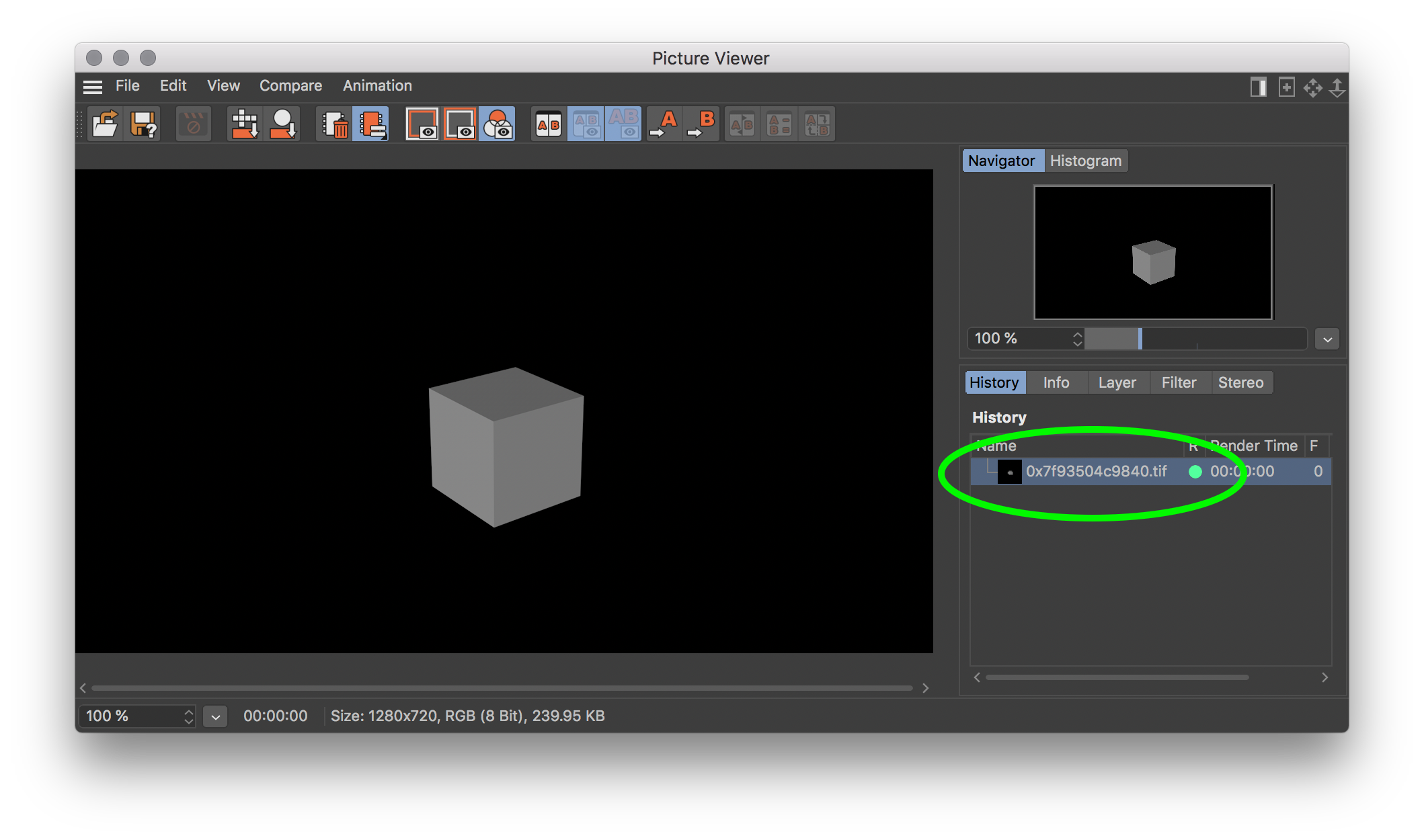Open the status bar zoom dropdown arrow
Image resolution: width=1424 pixels, height=840 pixels.
coord(215,716)
